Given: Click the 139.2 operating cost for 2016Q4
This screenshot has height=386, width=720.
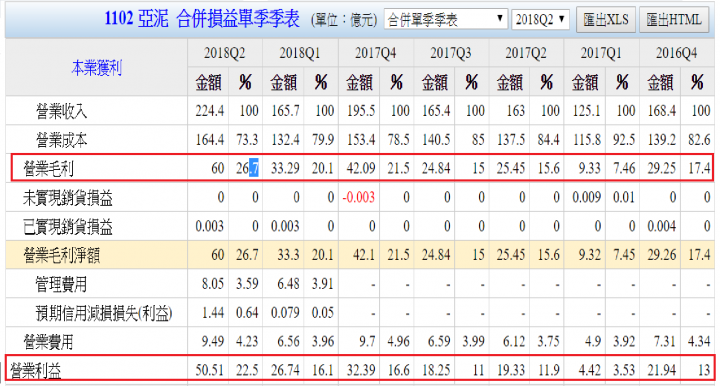Looking at the screenshot, I should (662, 140).
